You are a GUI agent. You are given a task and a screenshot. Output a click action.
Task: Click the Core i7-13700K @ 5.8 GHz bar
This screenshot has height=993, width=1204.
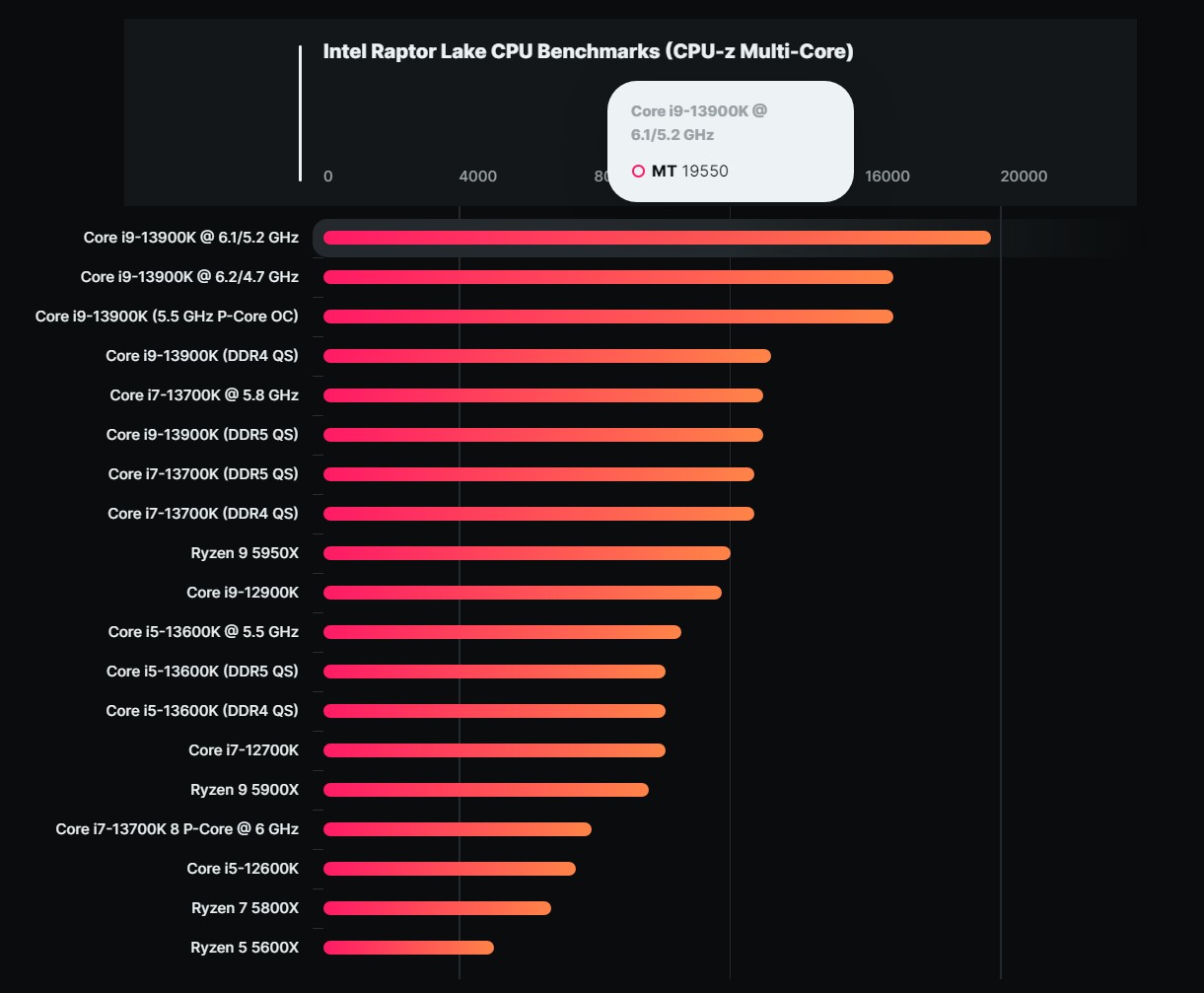[x=542, y=395]
